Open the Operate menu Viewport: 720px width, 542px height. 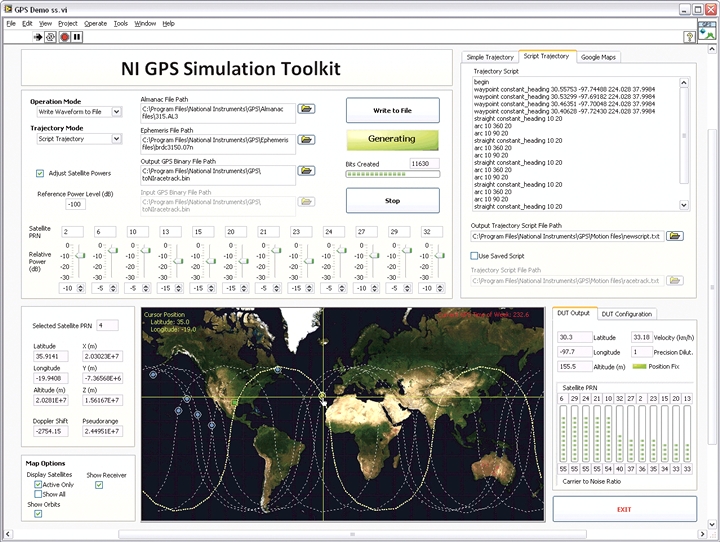point(95,22)
